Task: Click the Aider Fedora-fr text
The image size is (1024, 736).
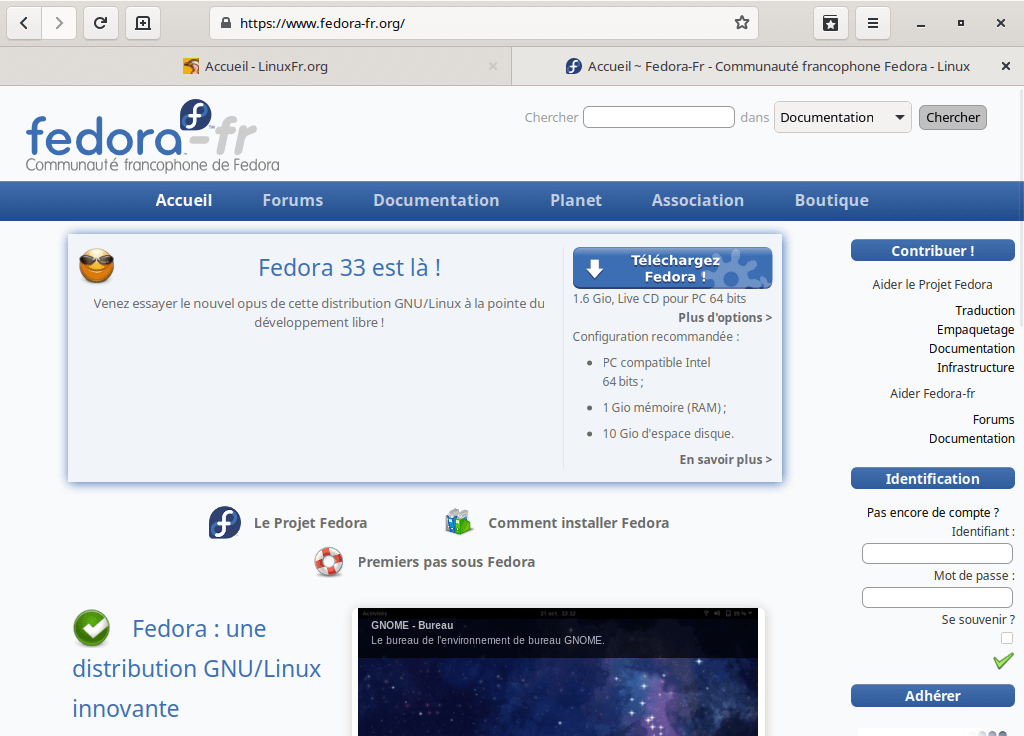Action: [x=933, y=394]
